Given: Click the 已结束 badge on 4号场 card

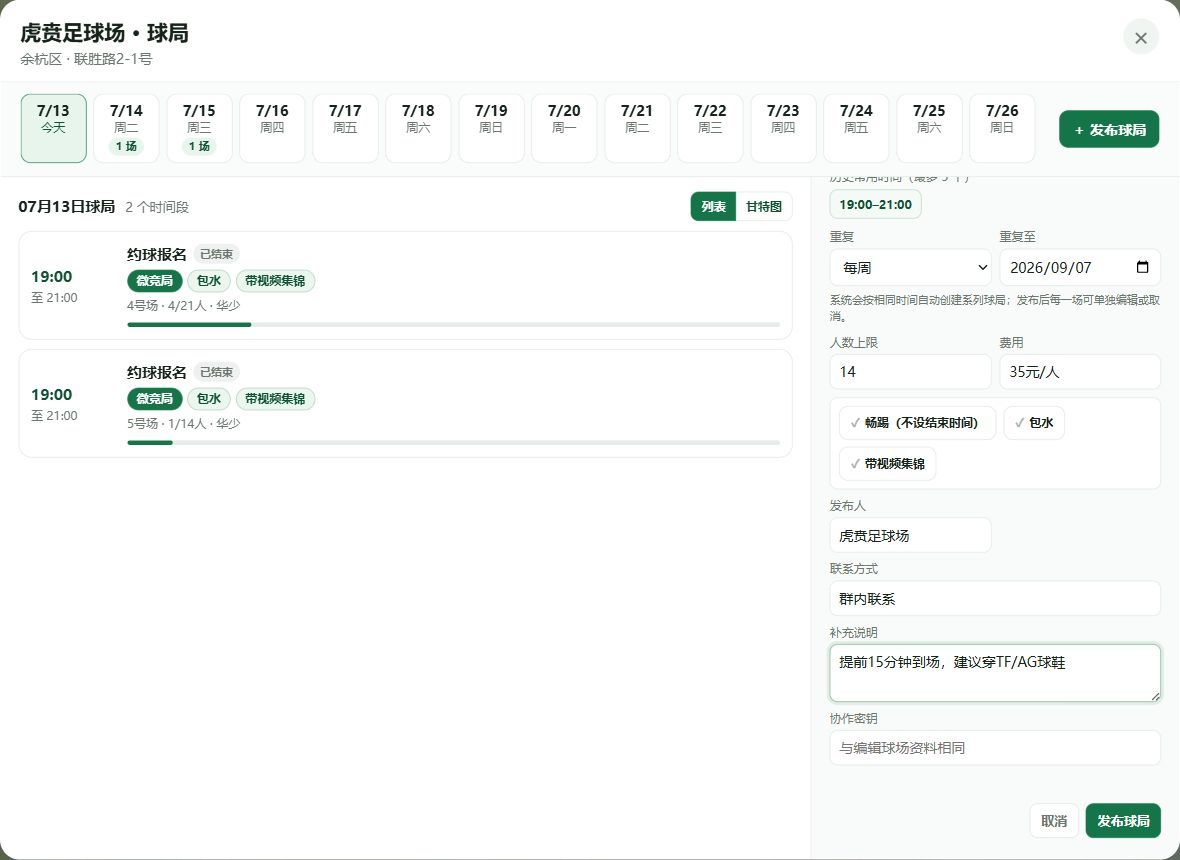Looking at the screenshot, I should click(216, 254).
